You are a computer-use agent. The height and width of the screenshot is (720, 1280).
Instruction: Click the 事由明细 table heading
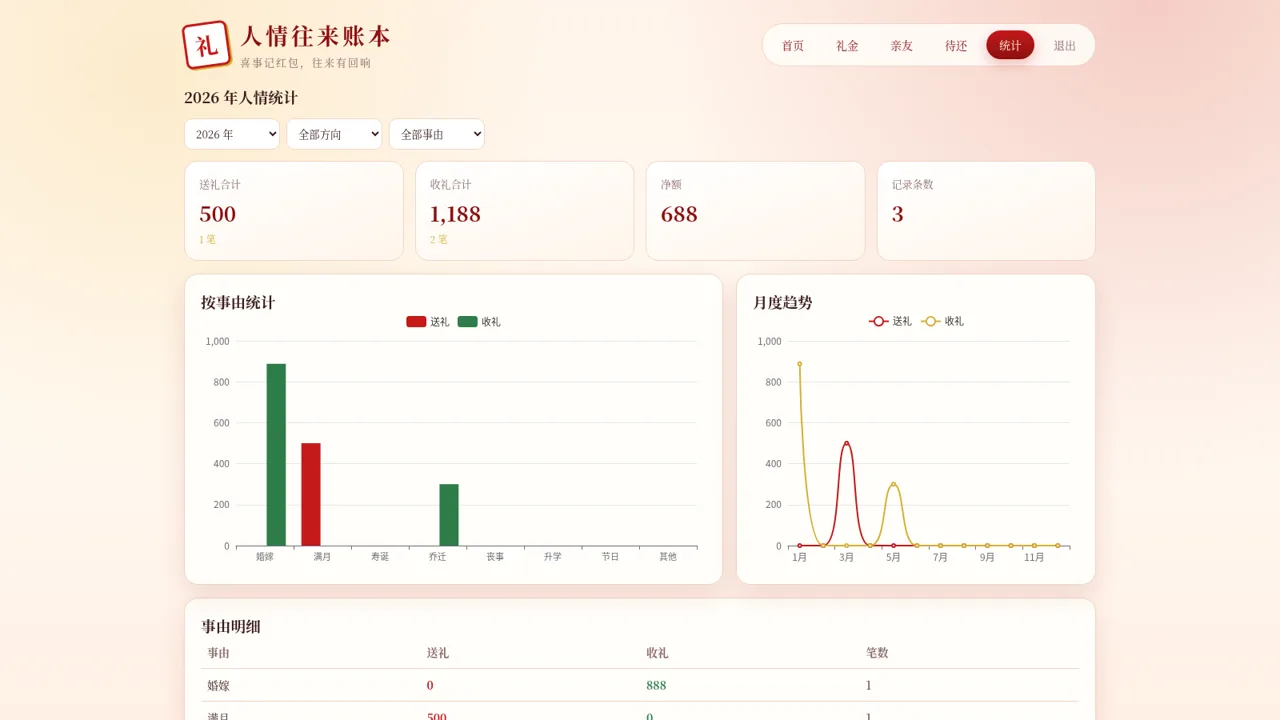pyautogui.click(x=231, y=626)
